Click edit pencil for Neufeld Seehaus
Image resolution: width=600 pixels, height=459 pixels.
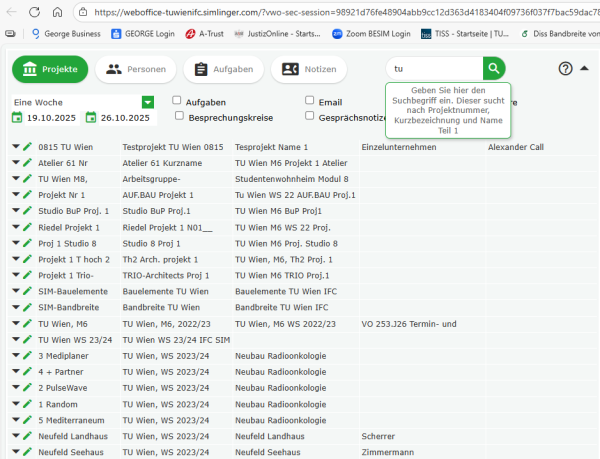pos(28,453)
